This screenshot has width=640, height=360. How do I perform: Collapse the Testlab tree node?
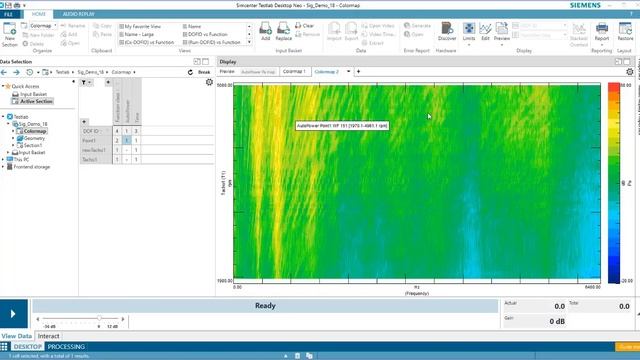point(3,117)
